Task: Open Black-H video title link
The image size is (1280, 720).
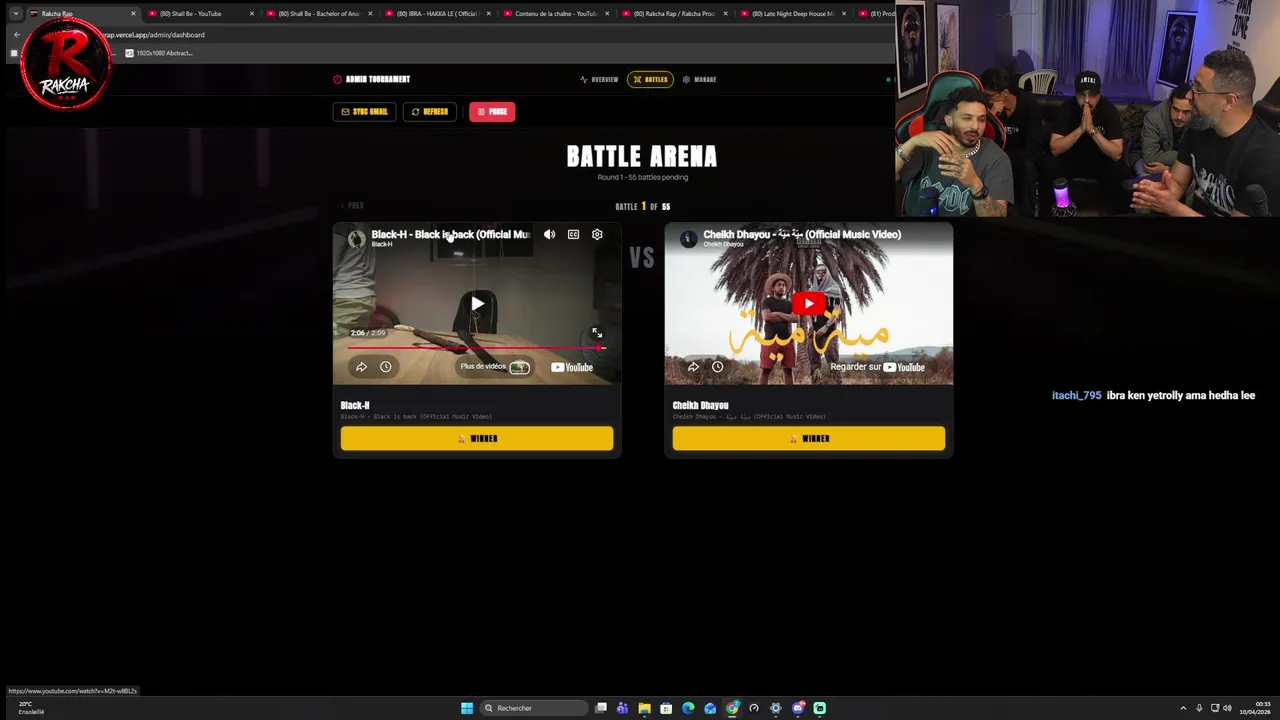Action: [x=451, y=234]
